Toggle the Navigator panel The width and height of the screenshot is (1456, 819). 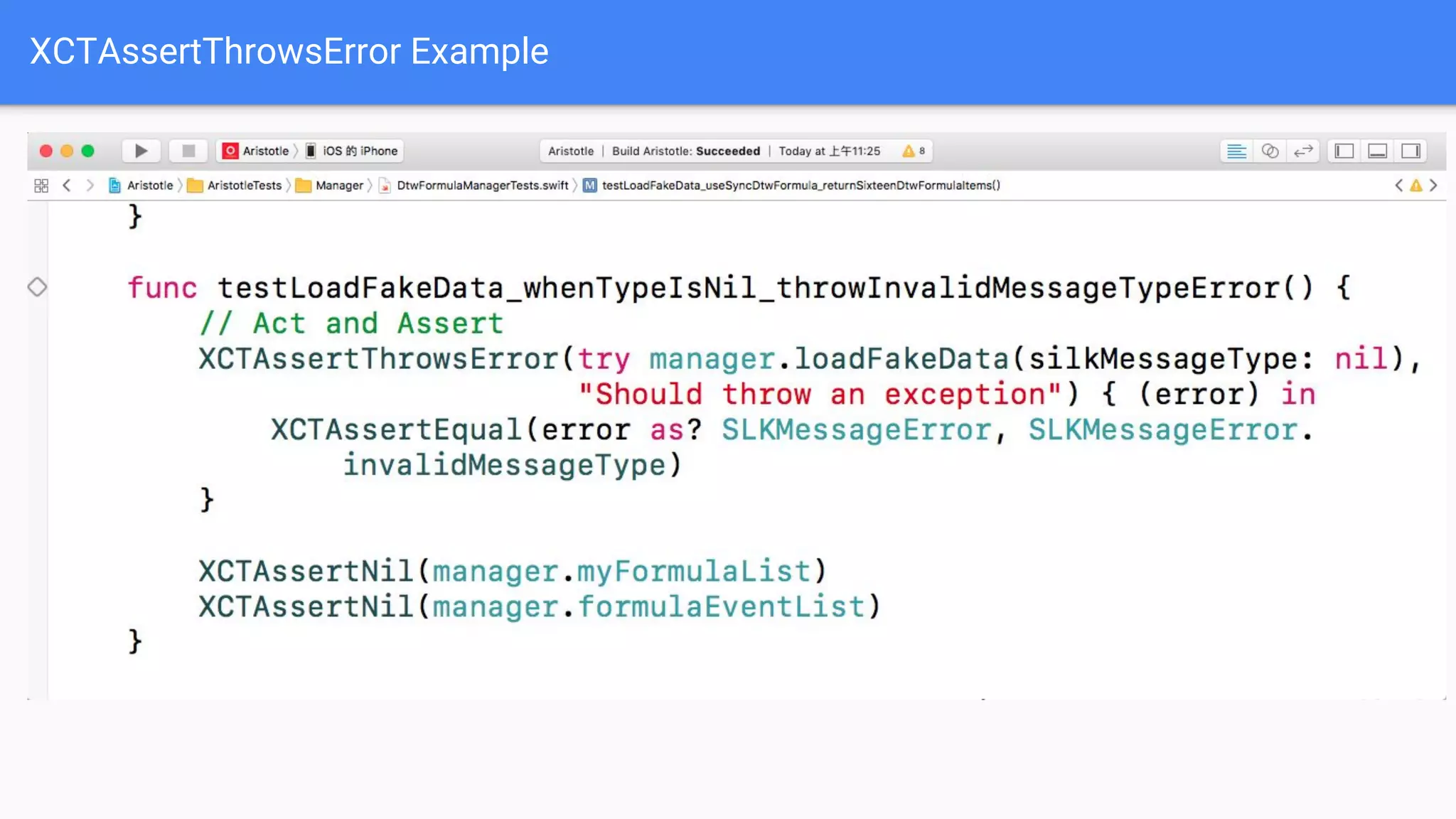tap(1344, 151)
